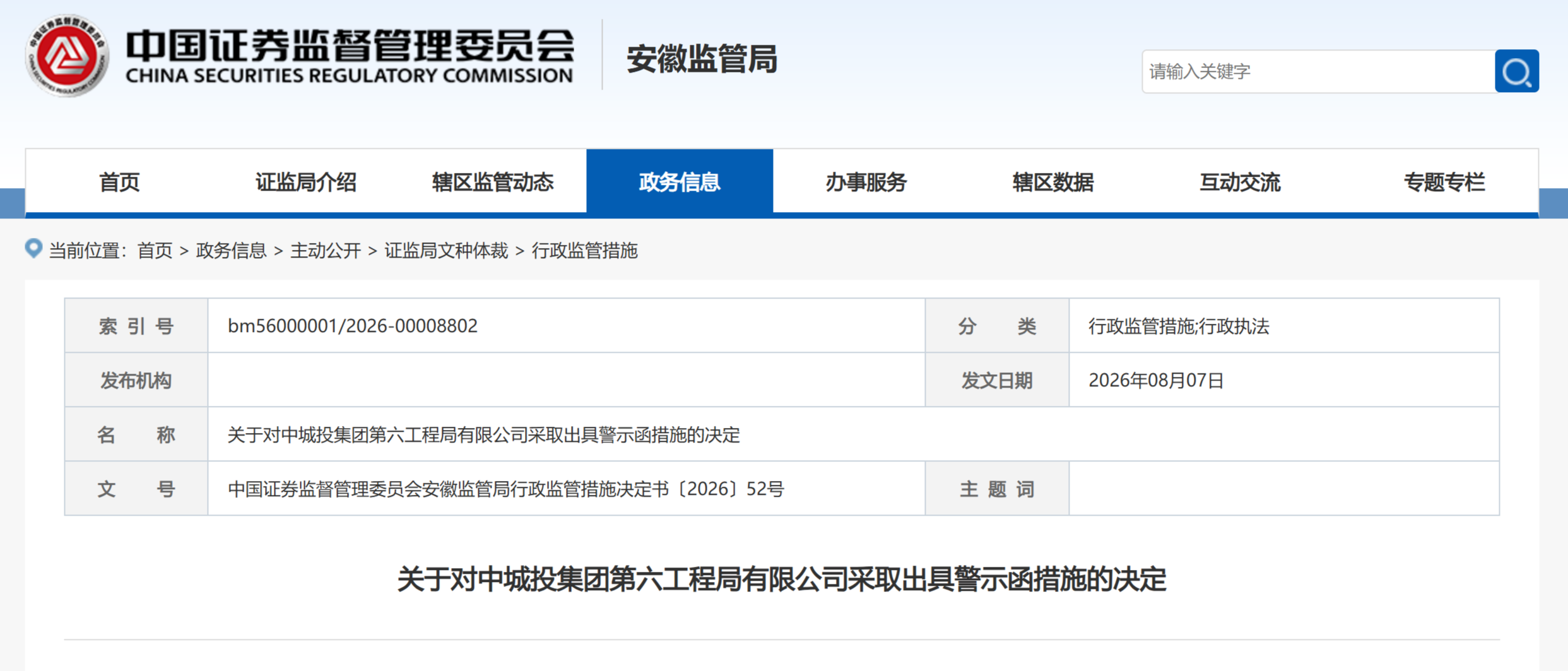Follow the 证监局文种体裁 breadcrumb link
Screen dimensions: 1568x671
tap(446, 251)
